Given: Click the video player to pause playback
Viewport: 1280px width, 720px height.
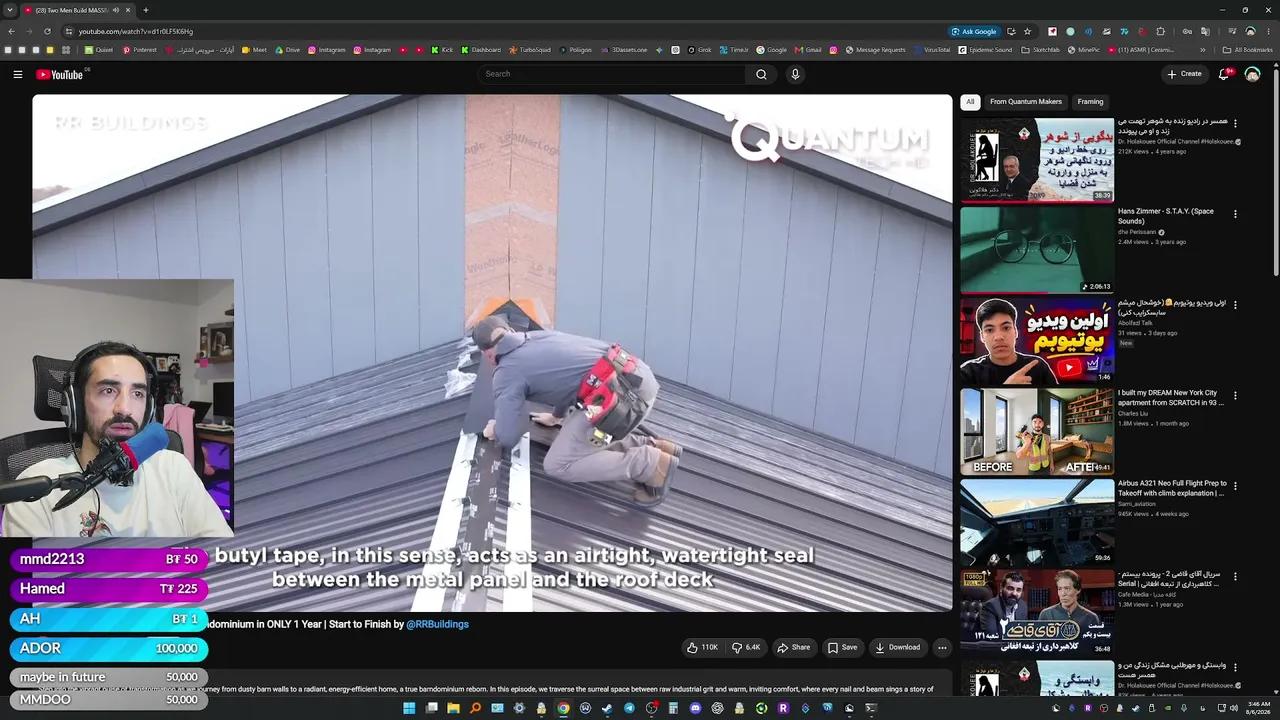Looking at the screenshot, I should pyautogui.click(x=492, y=353).
